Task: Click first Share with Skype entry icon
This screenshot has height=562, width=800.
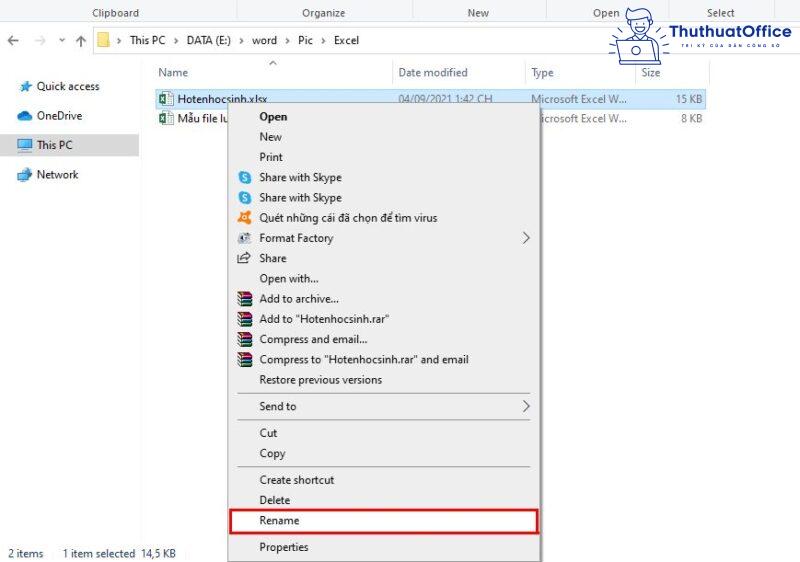Action: tap(245, 177)
